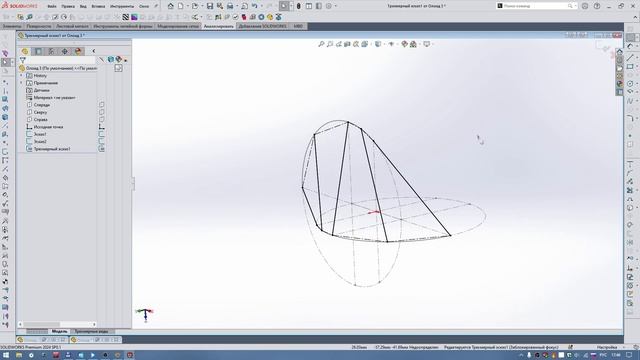
Task: Open dropdown arrow next to Undo icon
Action: pos(261,6)
